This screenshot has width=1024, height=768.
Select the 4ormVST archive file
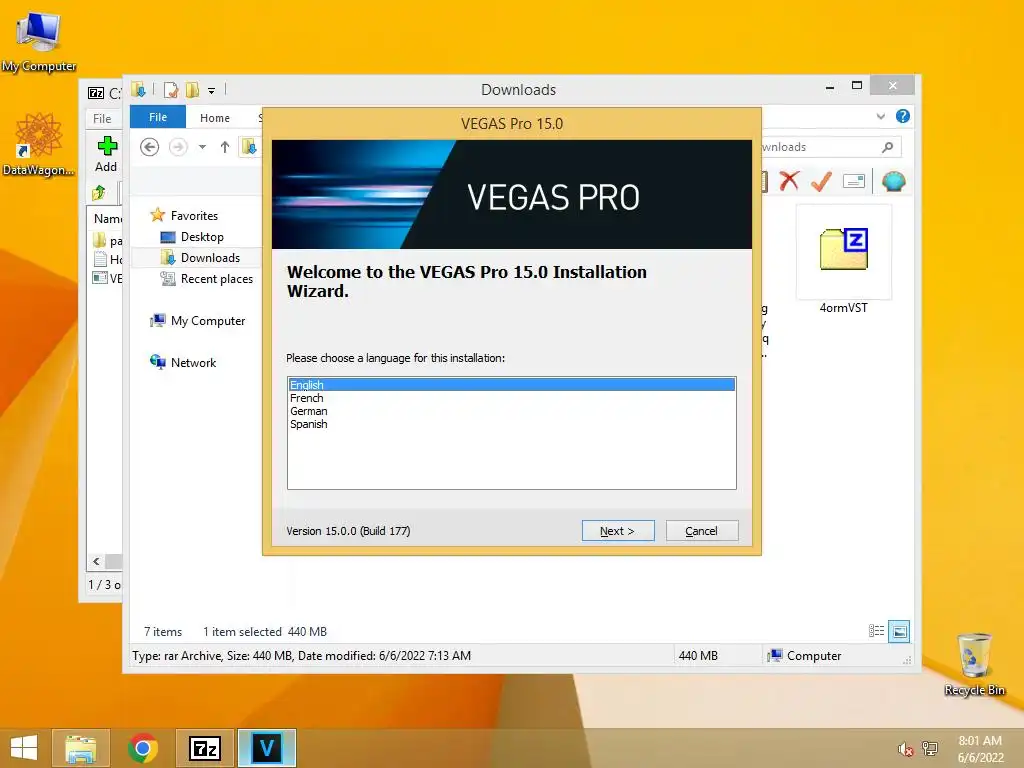click(844, 261)
